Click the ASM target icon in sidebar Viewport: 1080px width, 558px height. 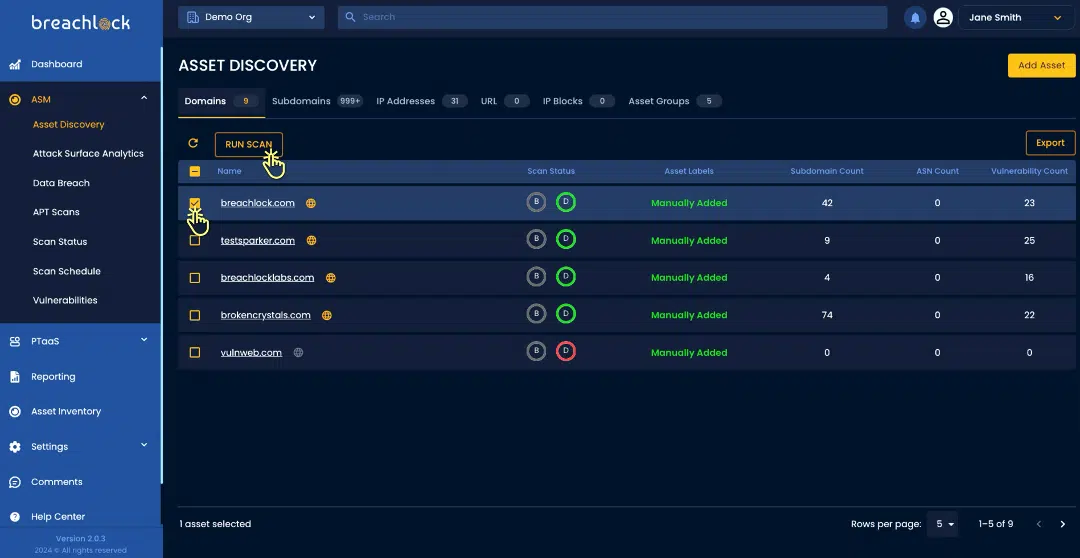(14, 100)
